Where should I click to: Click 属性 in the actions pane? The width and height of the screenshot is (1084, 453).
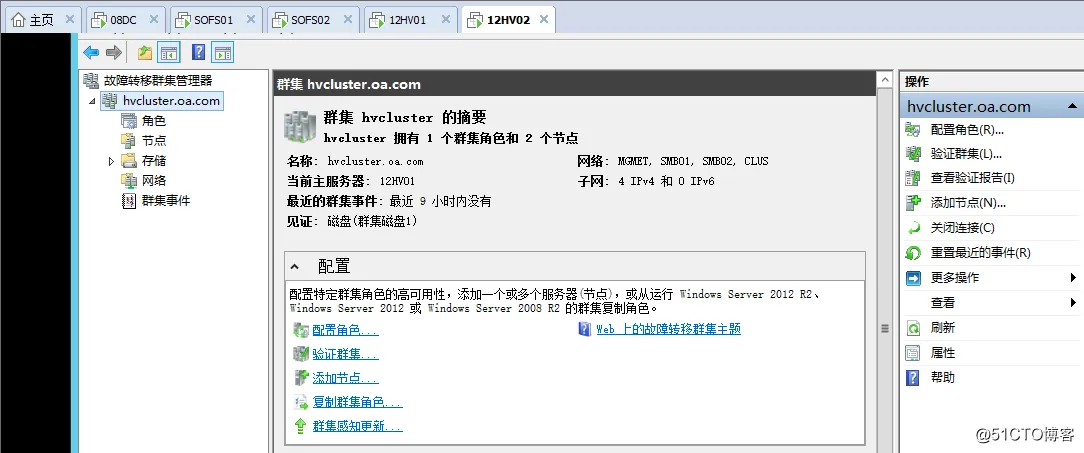coord(943,353)
